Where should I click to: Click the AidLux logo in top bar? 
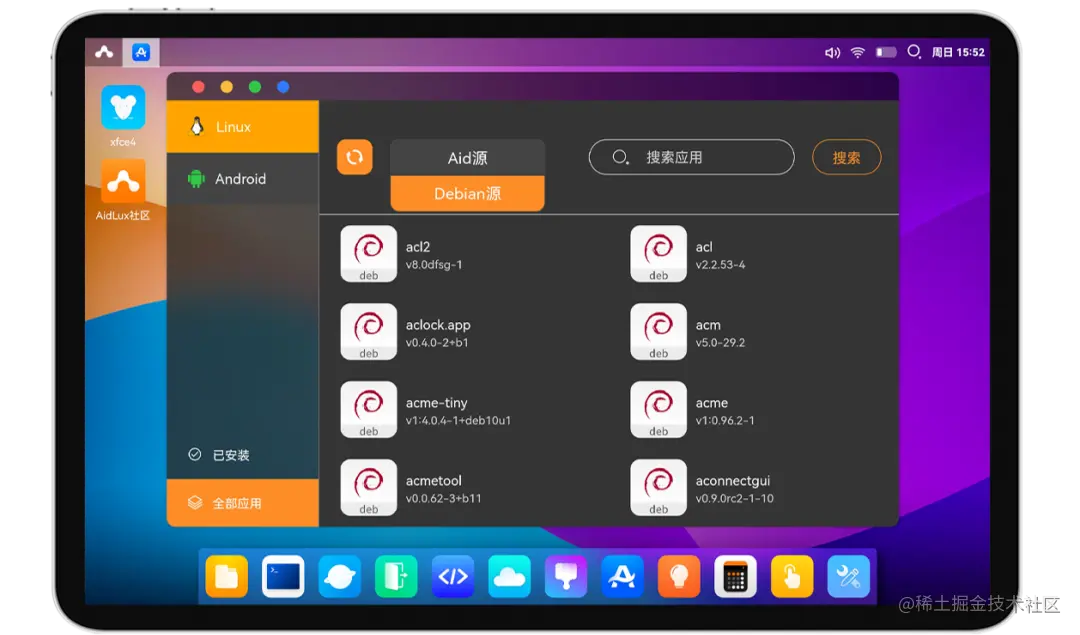tap(104, 52)
